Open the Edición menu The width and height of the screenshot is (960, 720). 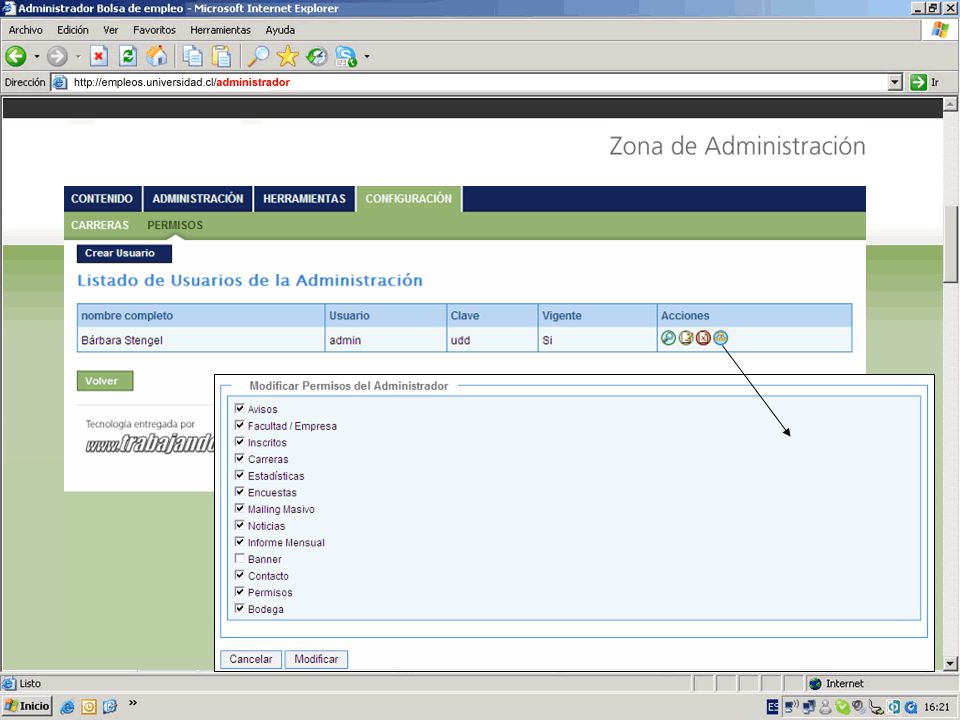(73, 30)
